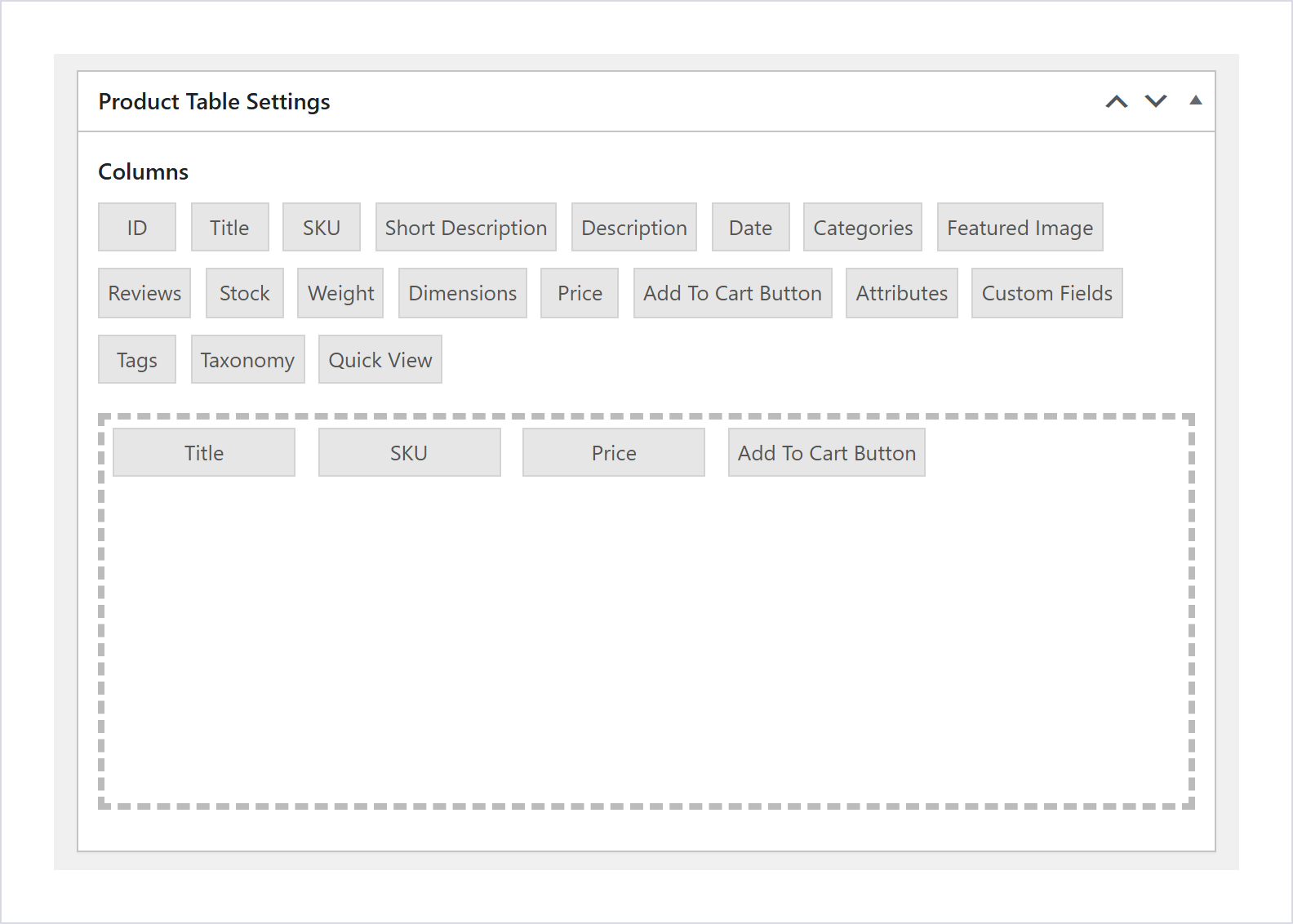This screenshot has width=1293, height=924.
Task: Choose the Short Description column
Action: [x=466, y=227]
